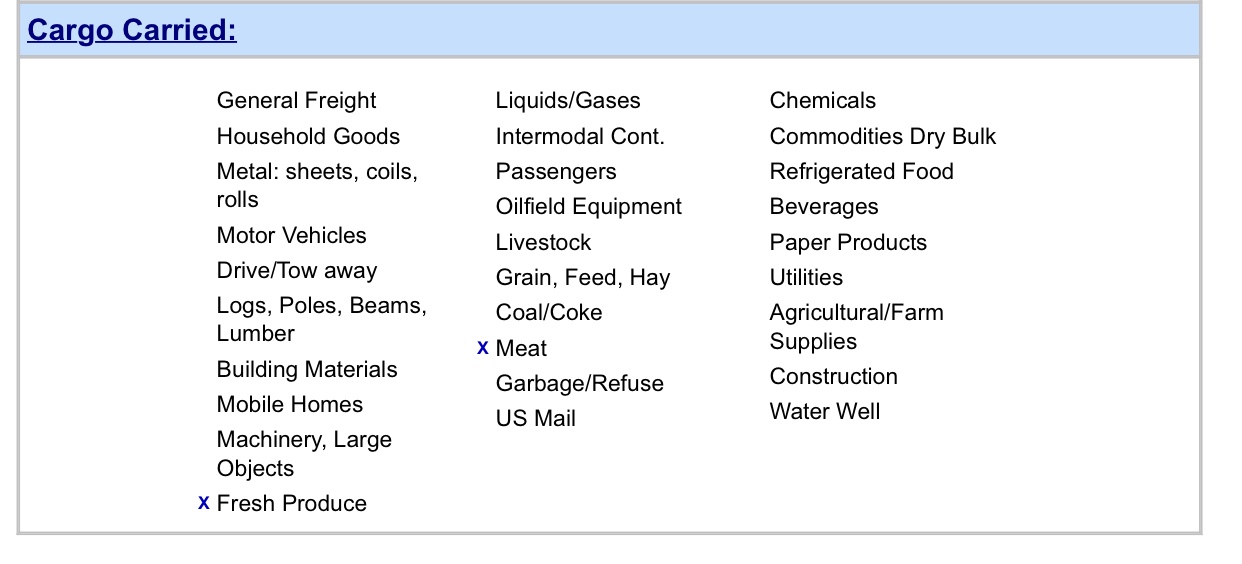Select the Household Goods entry
1242x564 pixels.
308,136
